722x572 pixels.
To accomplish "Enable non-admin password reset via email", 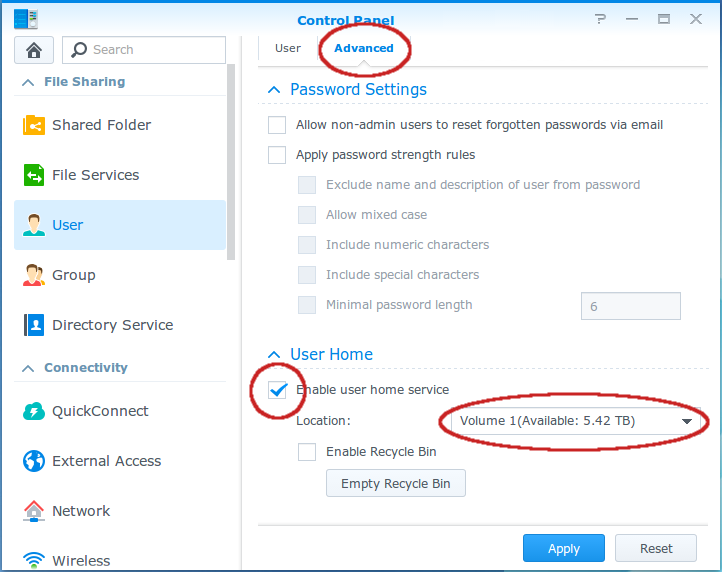I will 277,125.
